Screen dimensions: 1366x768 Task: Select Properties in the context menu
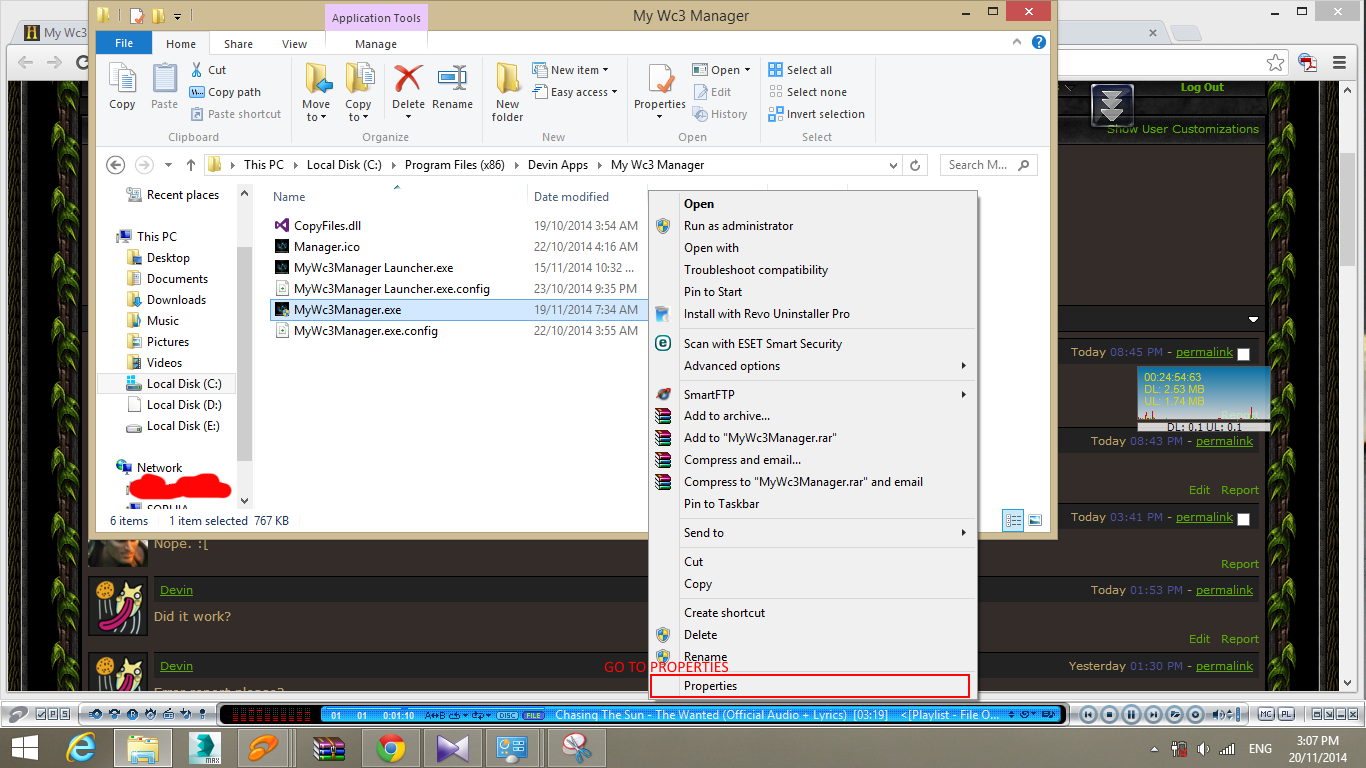click(812, 686)
